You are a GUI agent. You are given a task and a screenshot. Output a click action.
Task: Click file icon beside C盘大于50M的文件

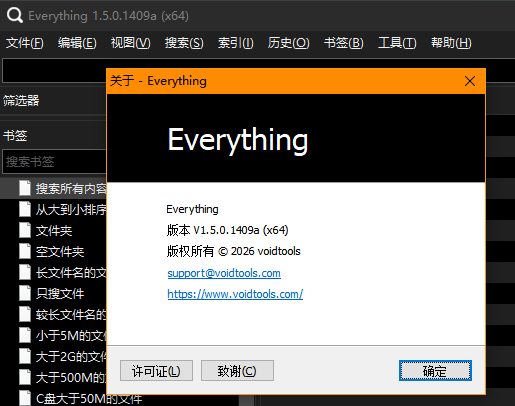click(x=25, y=398)
